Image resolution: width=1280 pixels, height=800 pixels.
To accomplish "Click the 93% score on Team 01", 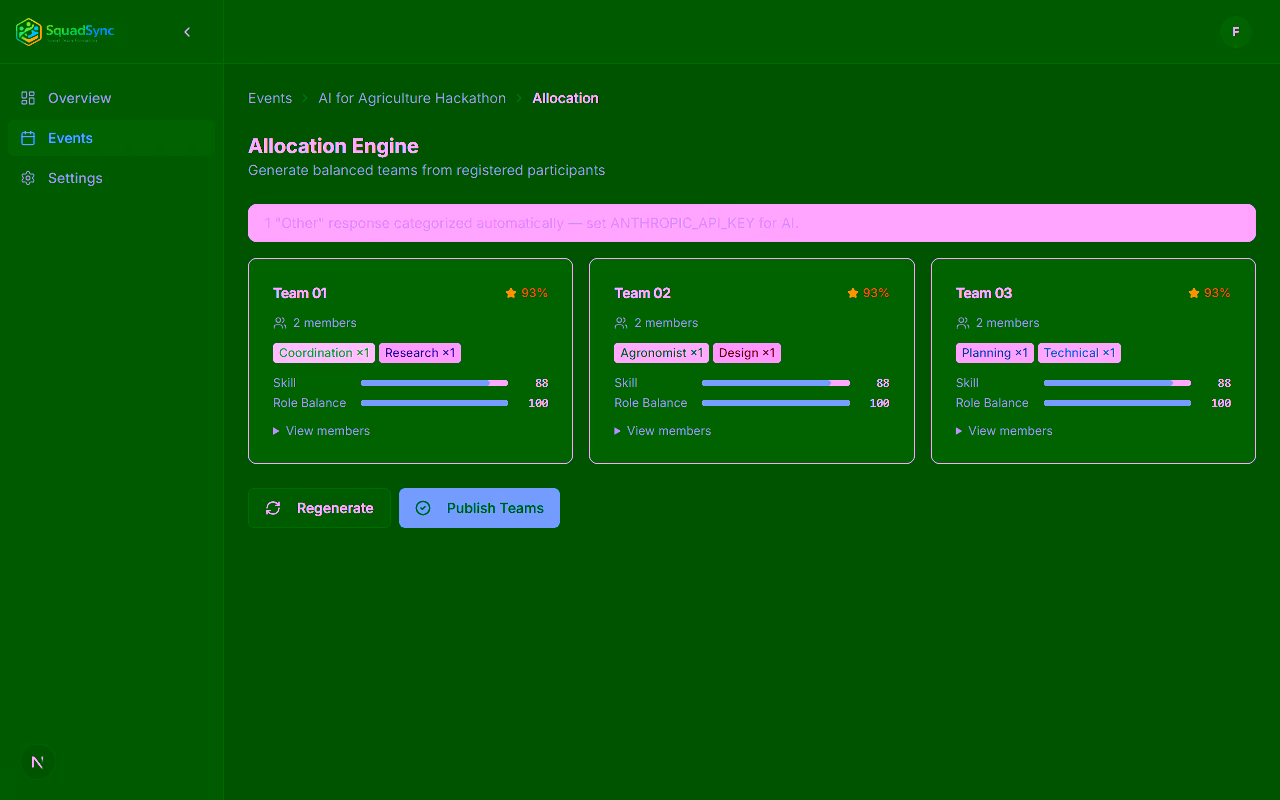I will point(535,293).
